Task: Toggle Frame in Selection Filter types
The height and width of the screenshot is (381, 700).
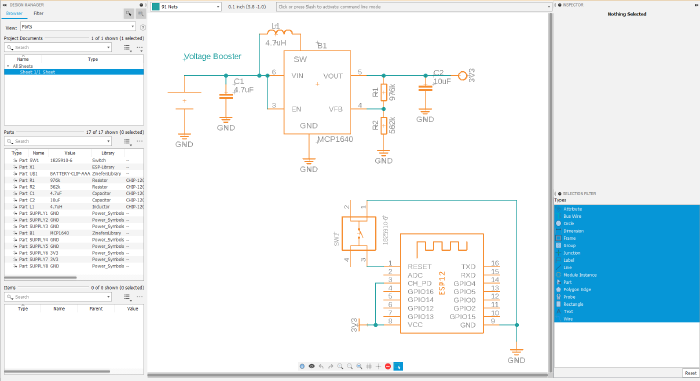Action: pyautogui.click(x=627, y=238)
